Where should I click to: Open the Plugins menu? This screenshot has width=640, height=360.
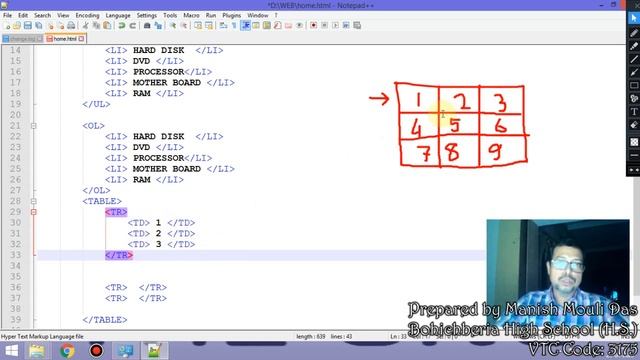tap(231, 15)
